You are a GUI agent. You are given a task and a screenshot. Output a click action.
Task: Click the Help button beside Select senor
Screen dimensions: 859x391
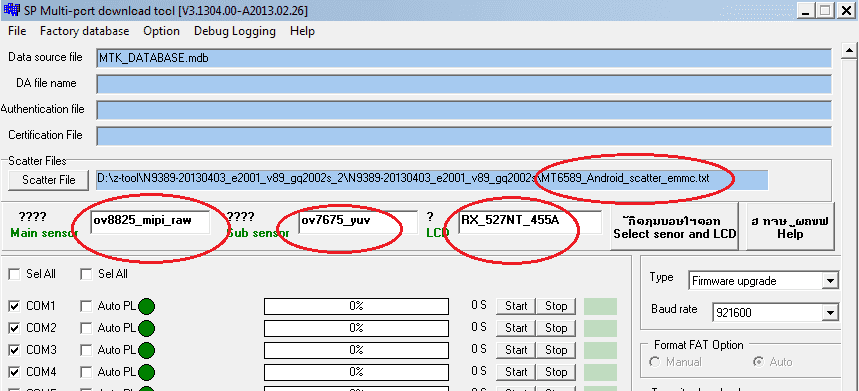[790, 227]
